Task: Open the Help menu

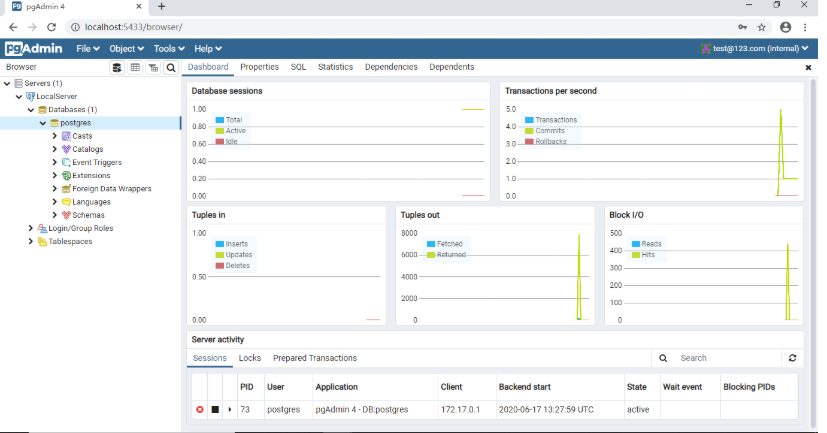Action: click(x=208, y=49)
